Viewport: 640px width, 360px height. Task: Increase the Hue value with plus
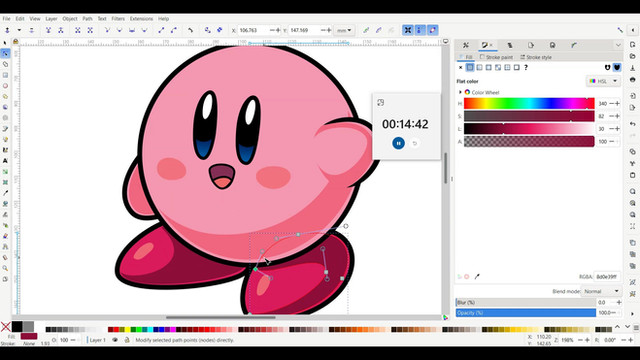[618, 104]
